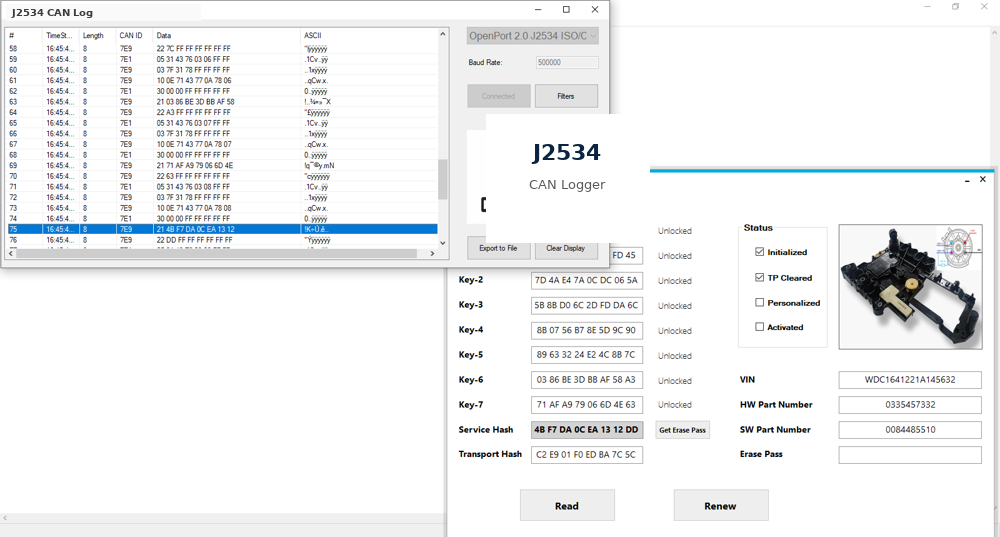The width and height of the screenshot is (1000, 537).
Task: Restore the background main window
Action: [x=955, y=6]
